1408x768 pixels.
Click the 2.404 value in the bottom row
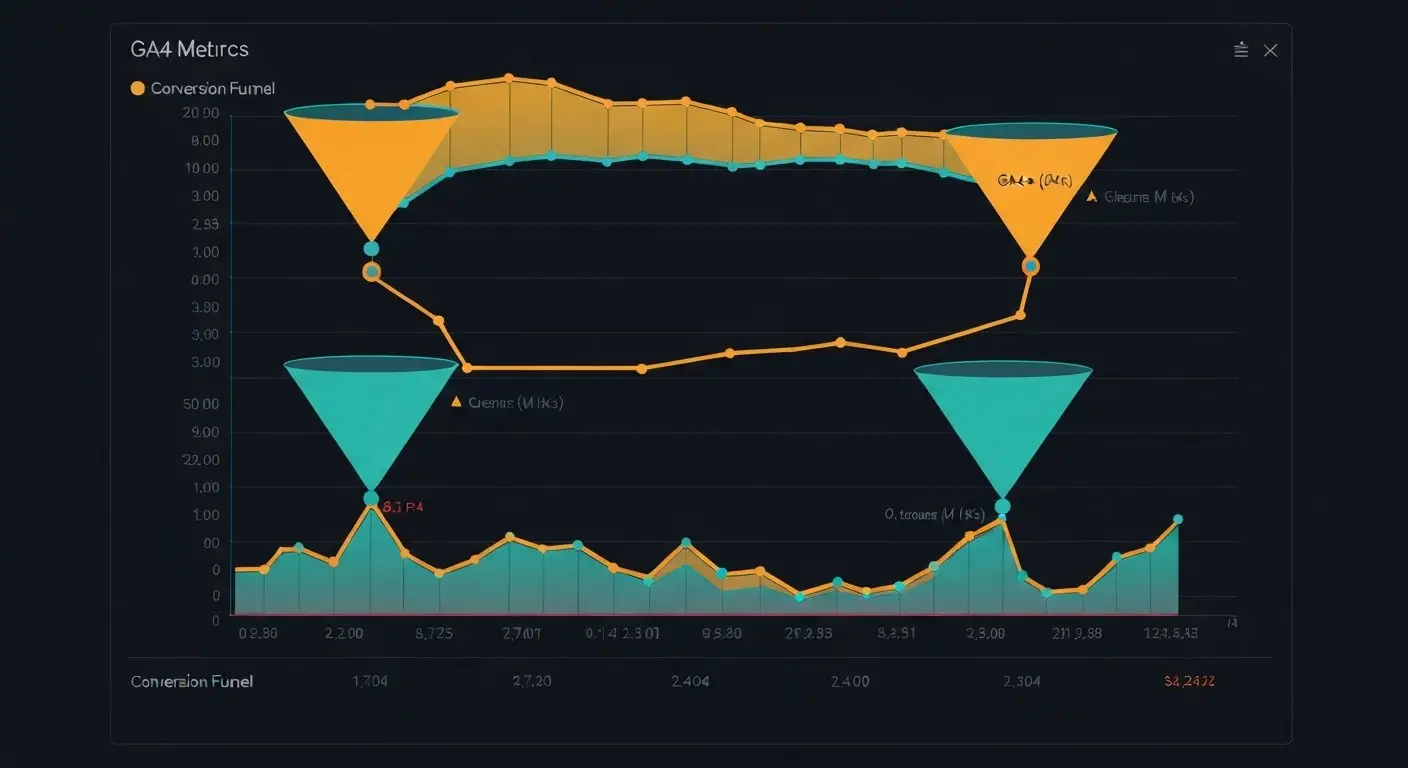pos(690,682)
